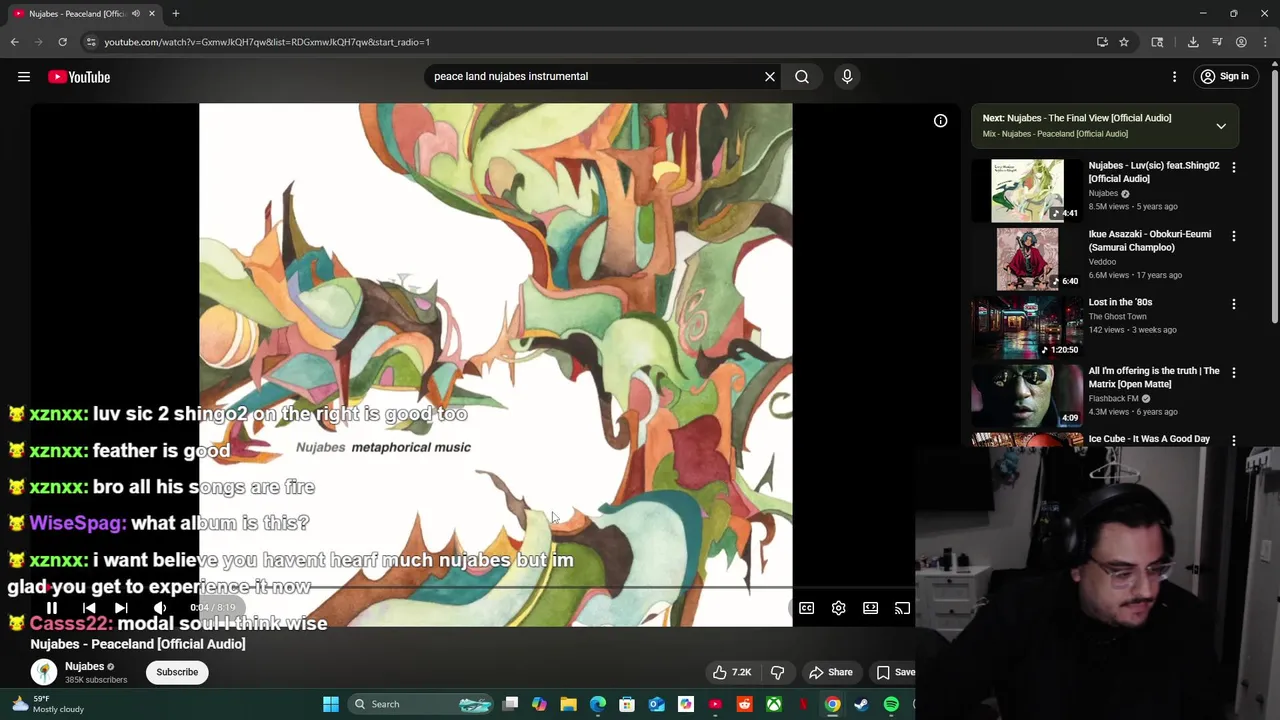This screenshot has width=1280, height=720.
Task: Open YouTube settings three-dot menu
Action: pyautogui.click(x=1175, y=77)
